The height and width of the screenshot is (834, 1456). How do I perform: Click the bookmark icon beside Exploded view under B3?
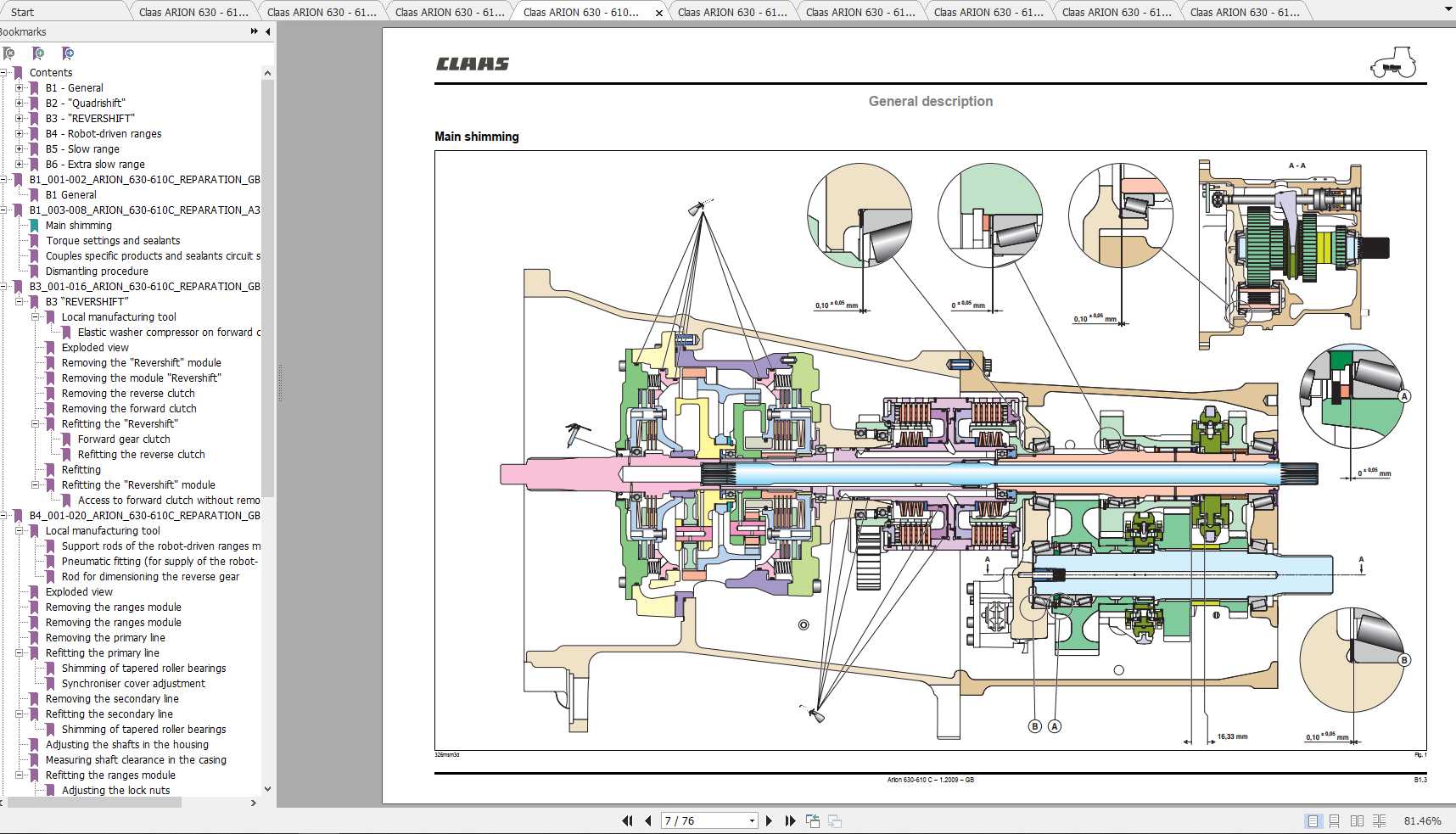coord(50,348)
